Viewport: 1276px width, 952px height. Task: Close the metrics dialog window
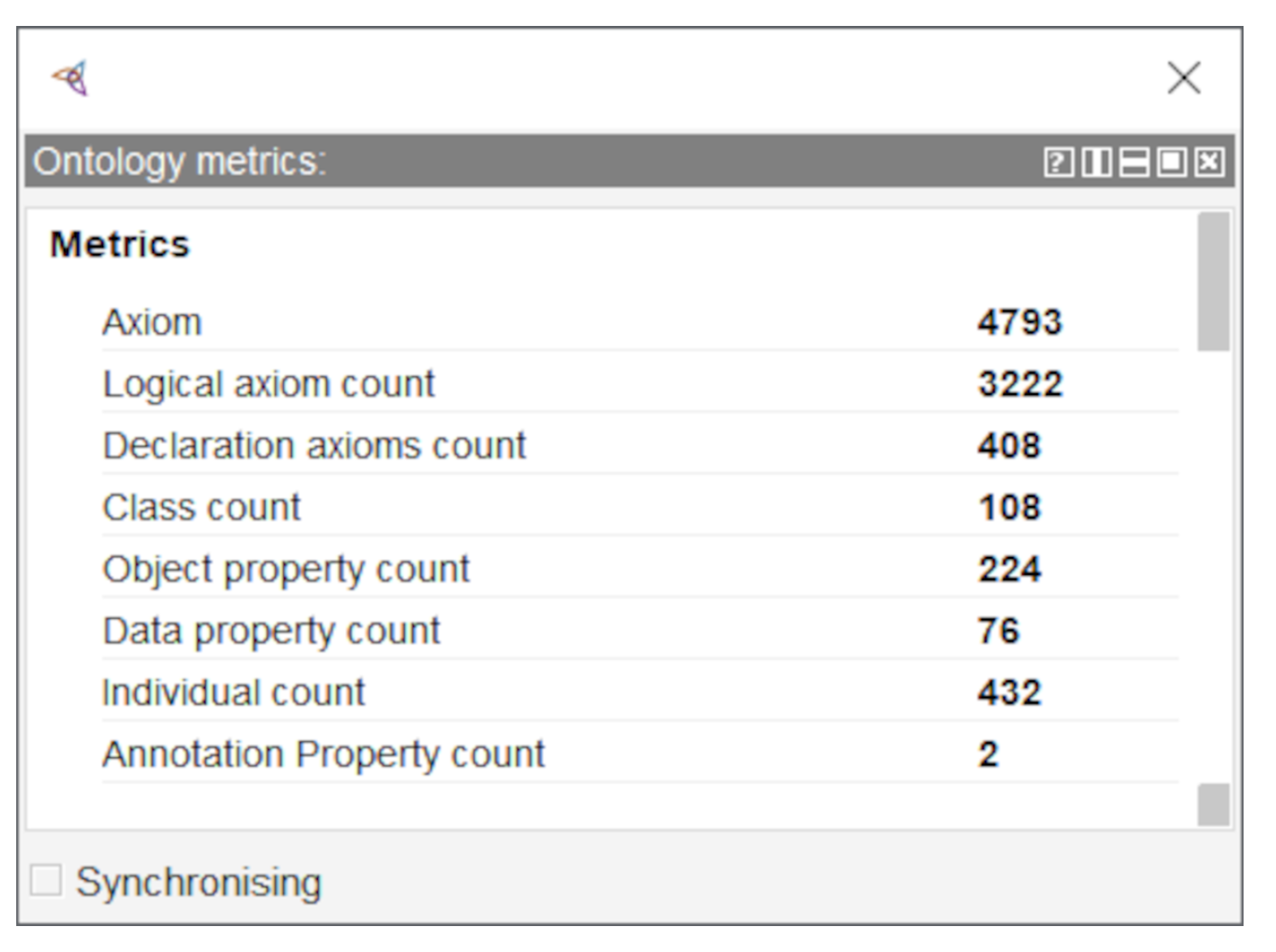click(x=1184, y=79)
